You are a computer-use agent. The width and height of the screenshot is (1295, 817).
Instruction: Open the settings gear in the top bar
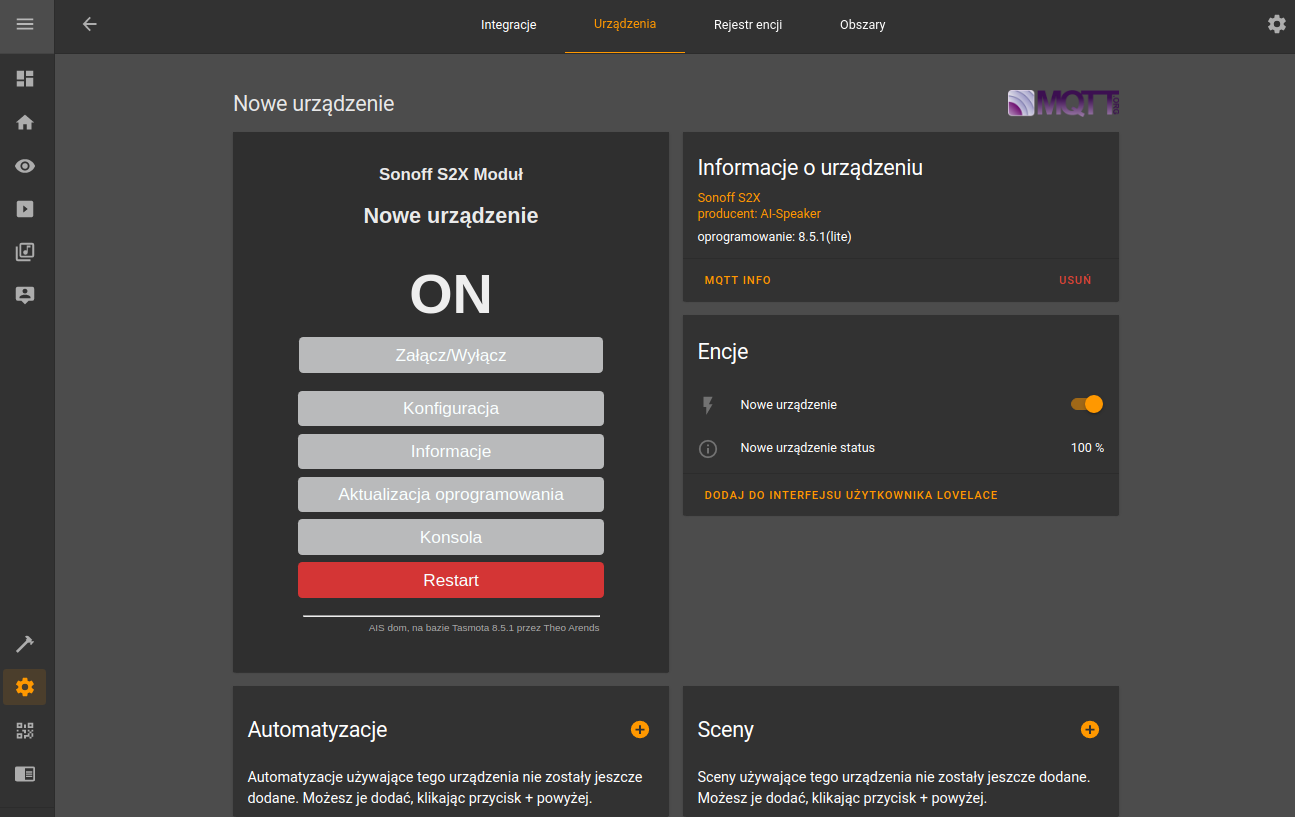pyautogui.click(x=1276, y=23)
